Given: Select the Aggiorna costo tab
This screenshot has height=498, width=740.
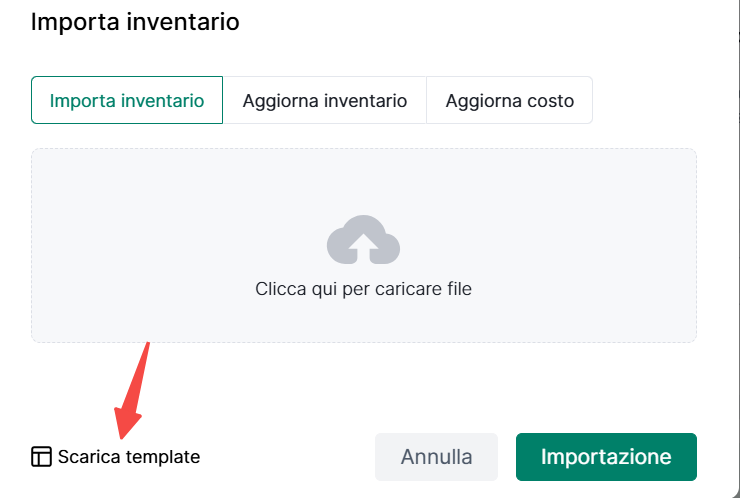Looking at the screenshot, I should tap(509, 100).
